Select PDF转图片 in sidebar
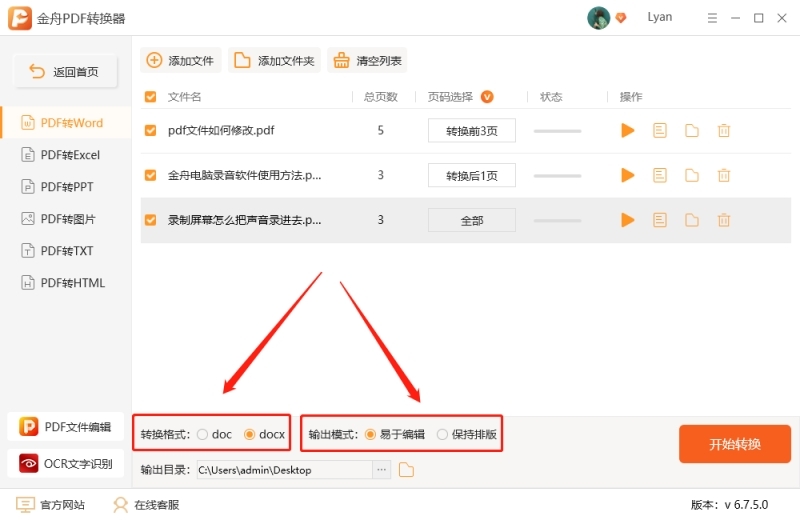 pyautogui.click(x=66, y=219)
